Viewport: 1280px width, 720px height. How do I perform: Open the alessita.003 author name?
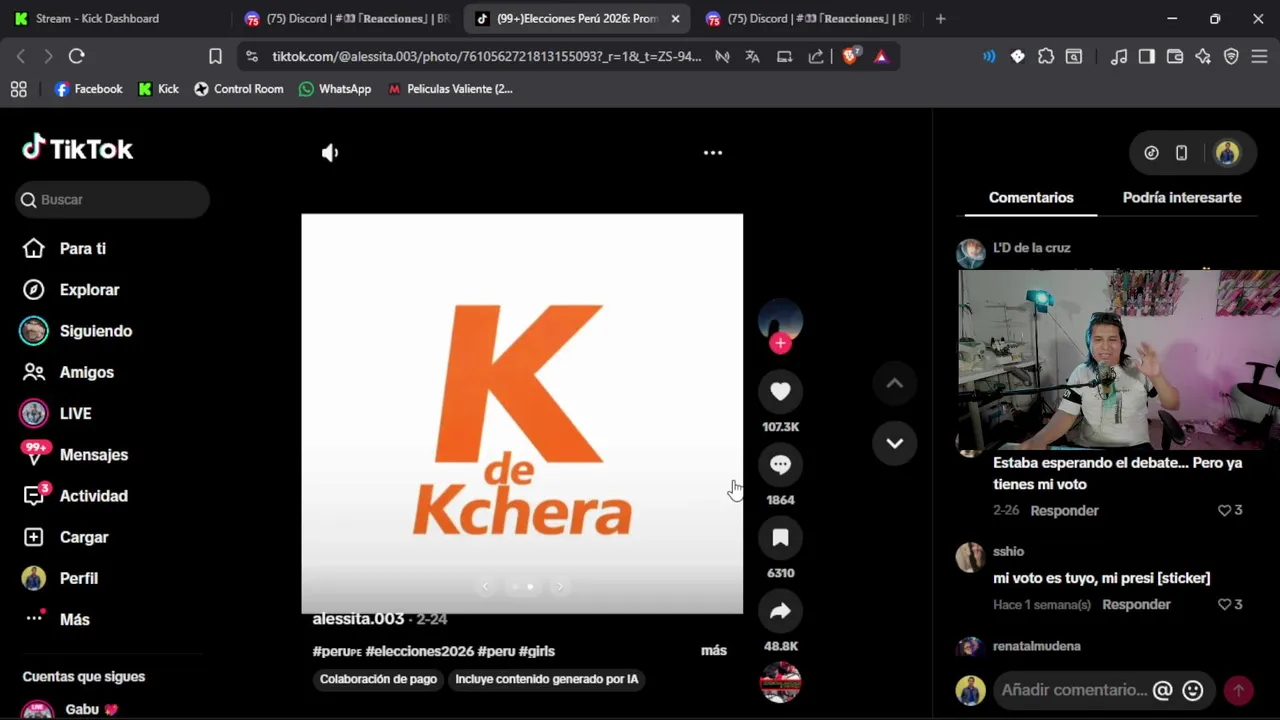(x=358, y=619)
